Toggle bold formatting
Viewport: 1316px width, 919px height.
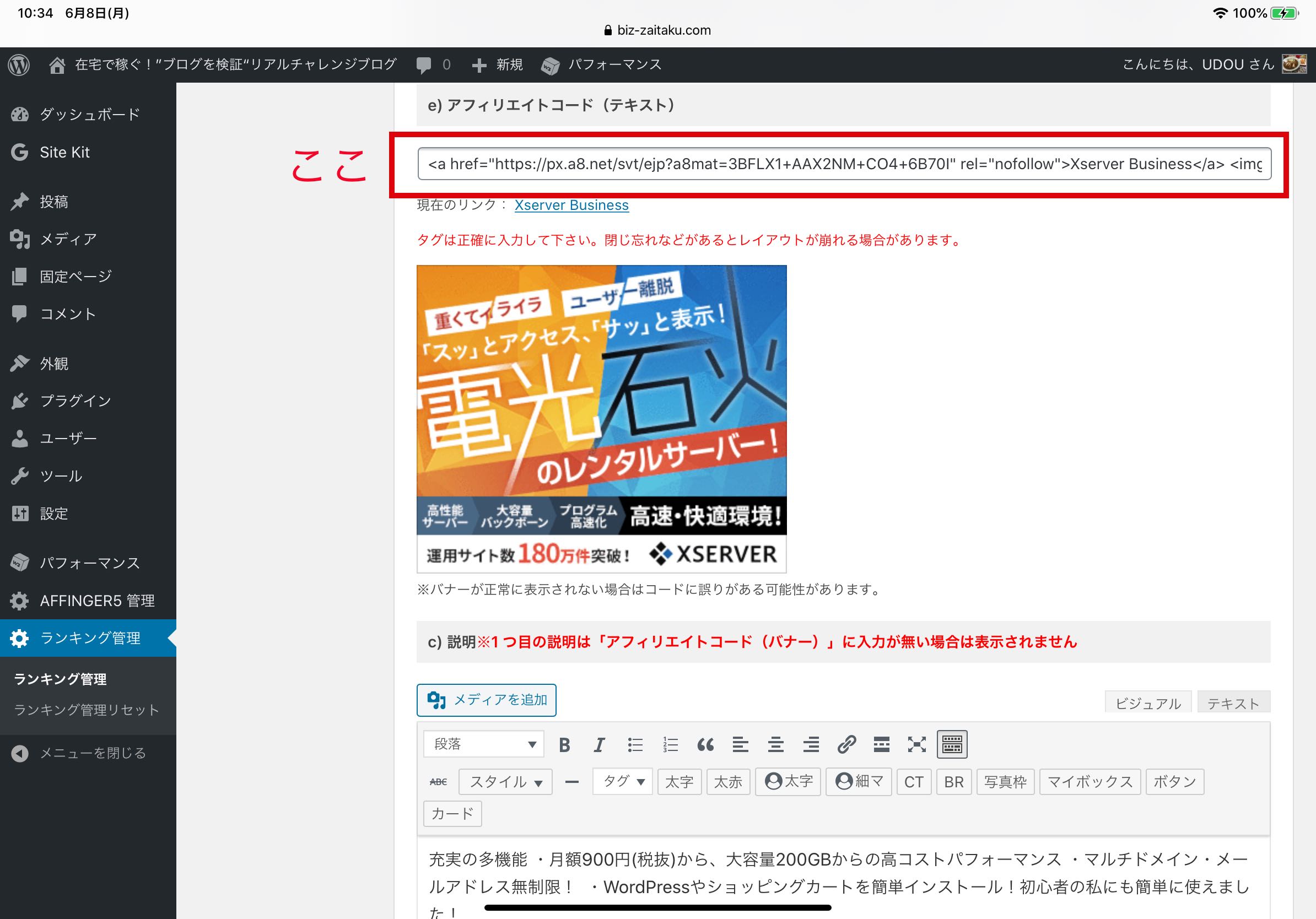pyautogui.click(x=564, y=744)
